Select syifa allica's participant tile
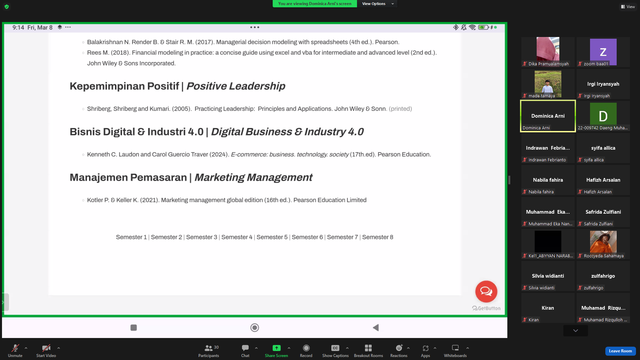The width and height of the screenshot is (640, 360). 603,148
